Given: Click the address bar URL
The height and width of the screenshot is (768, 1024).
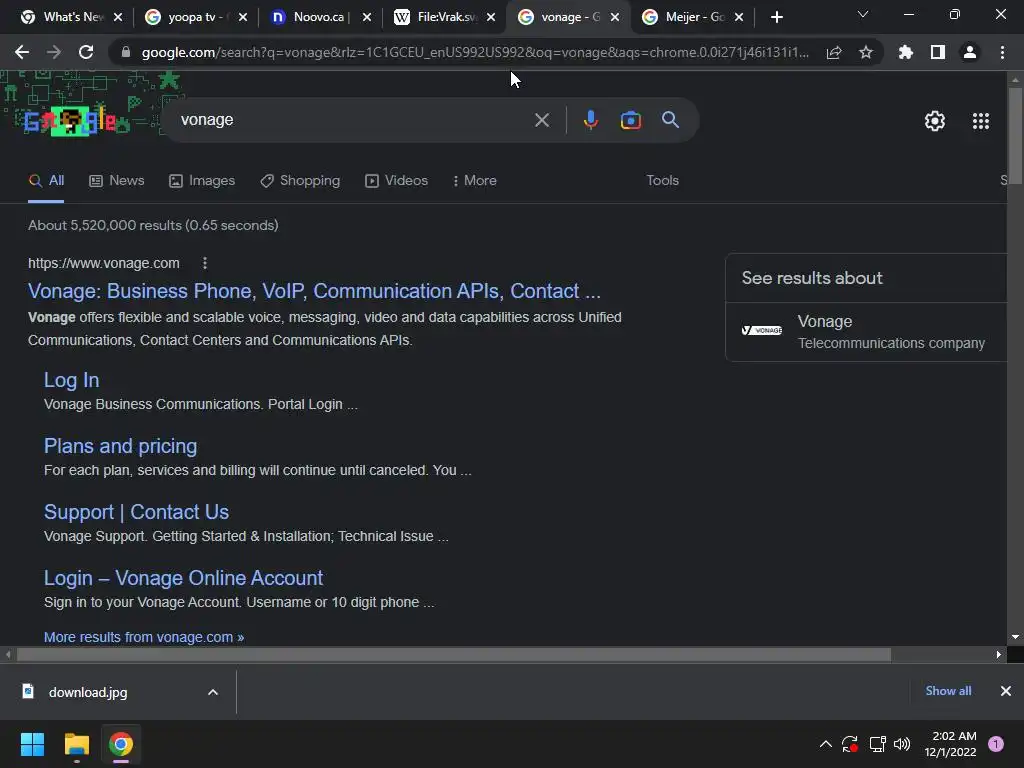Looking at the screenshot, I should [475, 52].
